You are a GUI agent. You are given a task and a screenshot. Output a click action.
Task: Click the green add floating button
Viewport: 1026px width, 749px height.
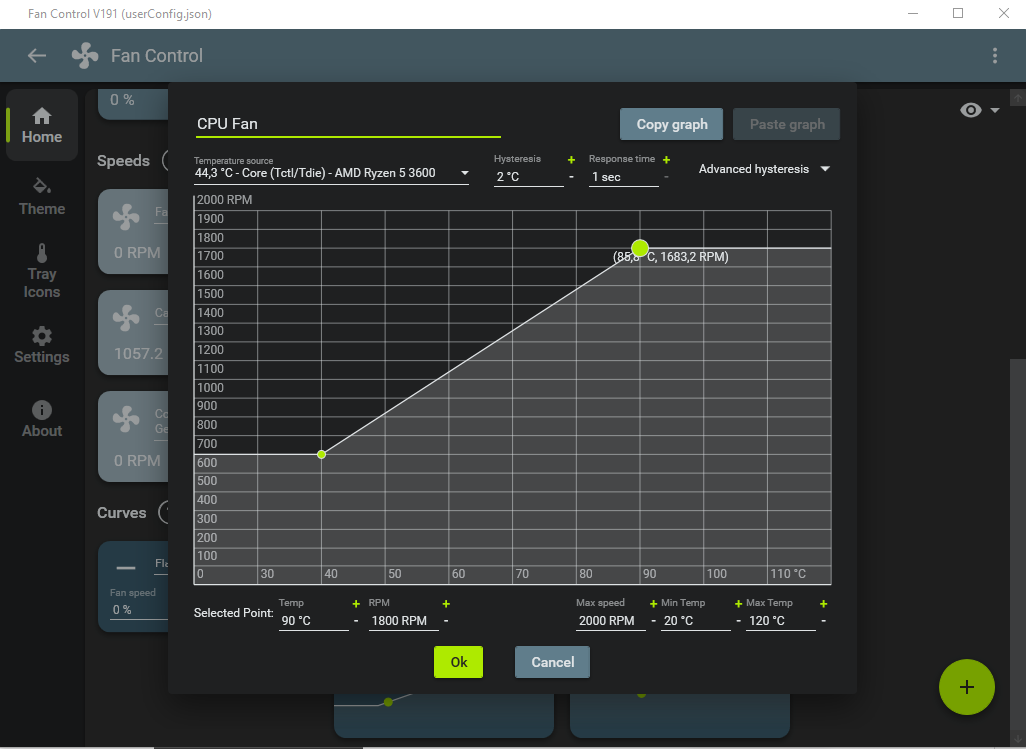point(966,687)
